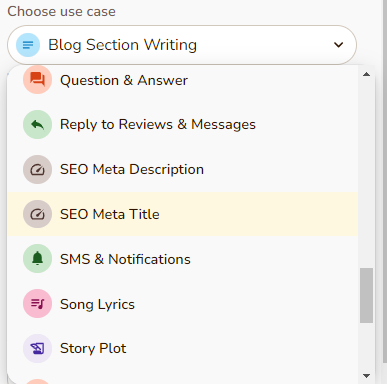Pick the SEO Meta Title option

tap(183, 214)
